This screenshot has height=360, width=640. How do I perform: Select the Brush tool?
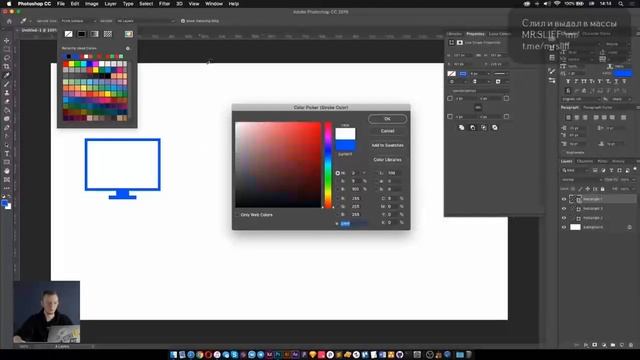[x=7, y=84]
